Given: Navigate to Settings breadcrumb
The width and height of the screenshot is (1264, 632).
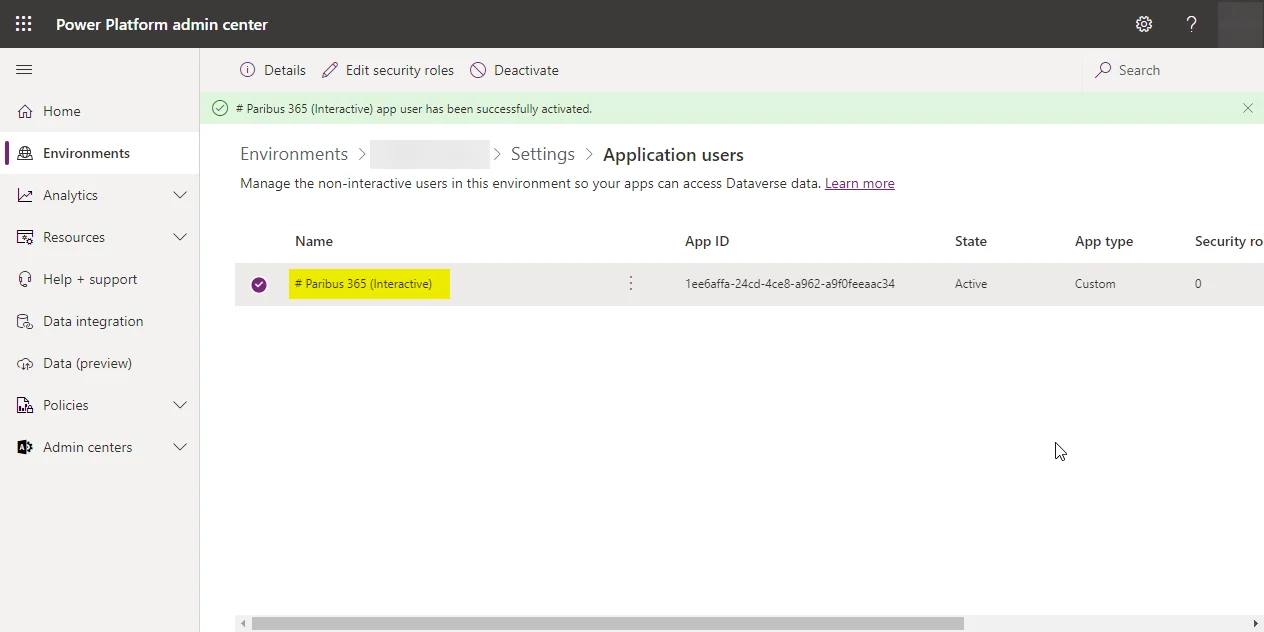Looking at the screenshot, I should coord(543,154).
